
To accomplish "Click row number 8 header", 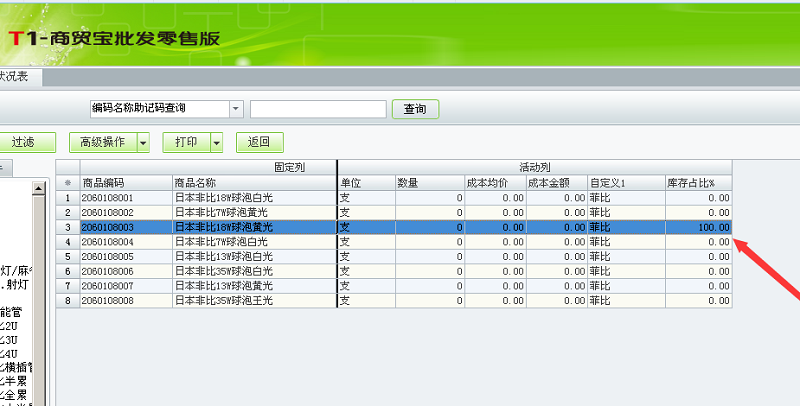I will pos(68,301).
